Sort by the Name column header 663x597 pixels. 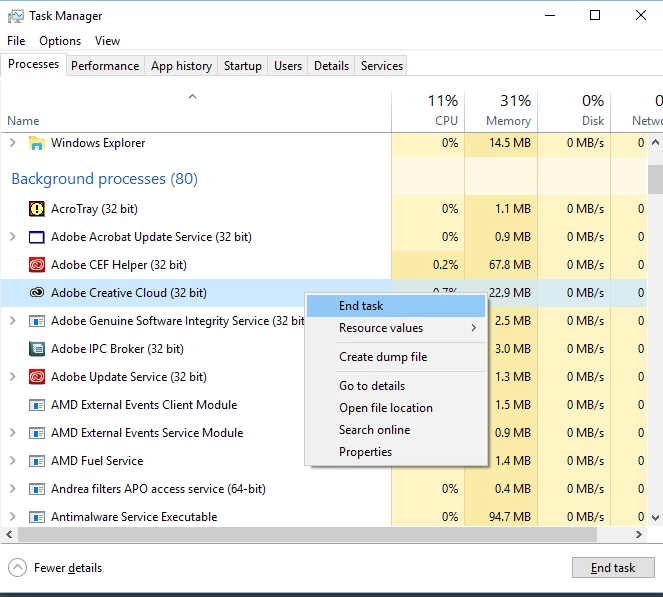pyautogui.click(x=196, y=111)
